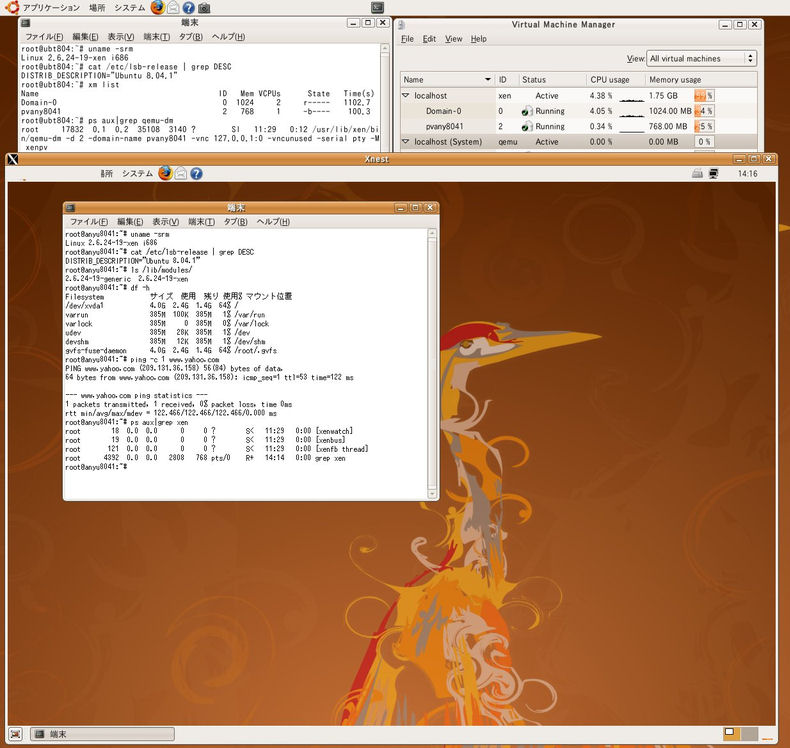Viewport: 790px width, 748px height.
Task: Open the システム menu inside the Xnest desktop panel
Action: point(137,173)
